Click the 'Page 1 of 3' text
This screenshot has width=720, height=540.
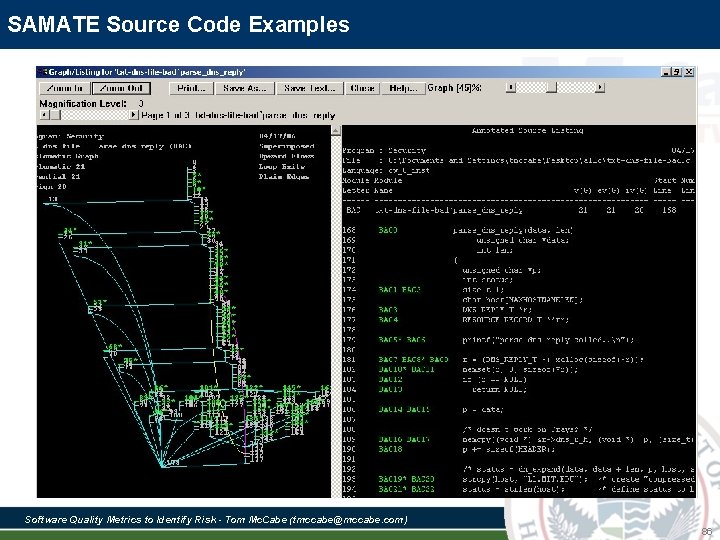(166, 115)
